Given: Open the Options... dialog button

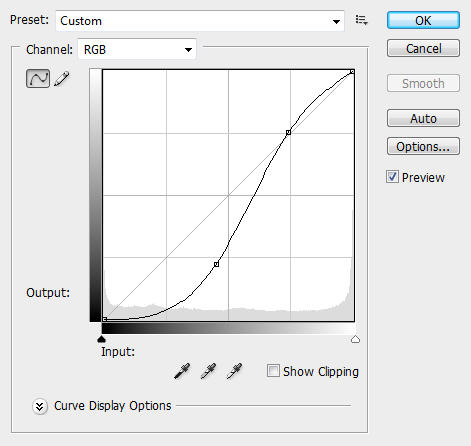Looking at the screenshot, I should pyautogui.click(x=423, y=146).
